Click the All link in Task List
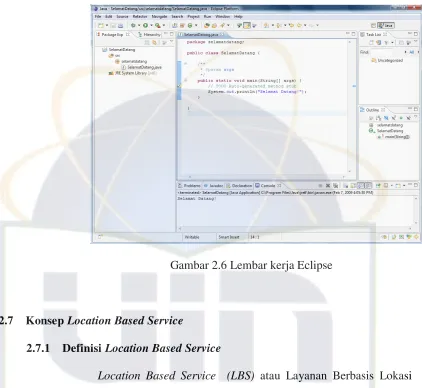 click(x=411, y=52)
